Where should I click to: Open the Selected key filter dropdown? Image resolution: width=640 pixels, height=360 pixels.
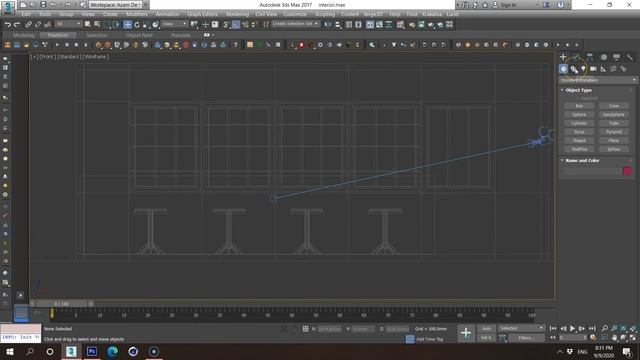click(x=521, y=328)
